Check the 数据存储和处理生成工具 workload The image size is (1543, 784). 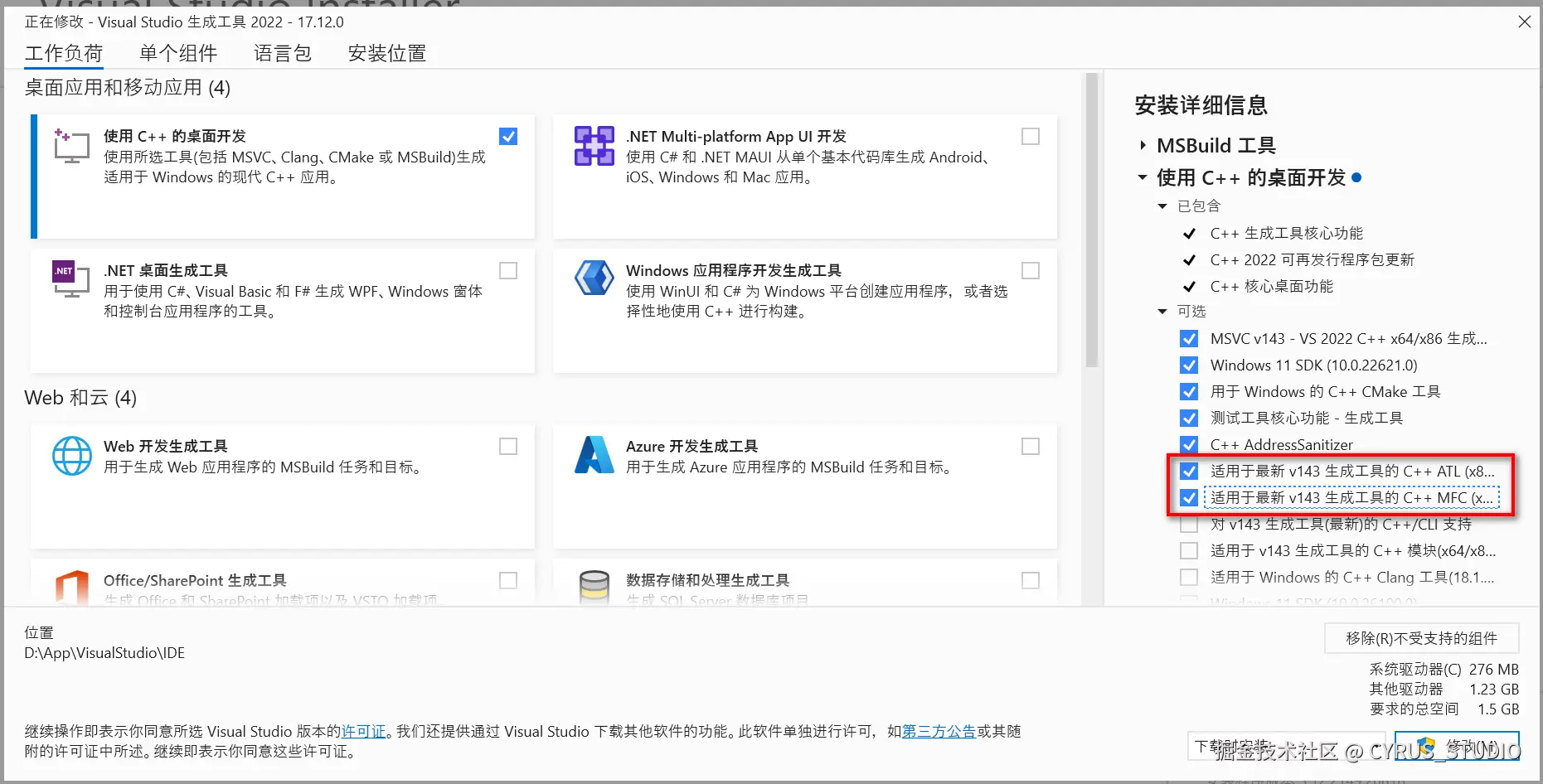(x=1031, y=581)
